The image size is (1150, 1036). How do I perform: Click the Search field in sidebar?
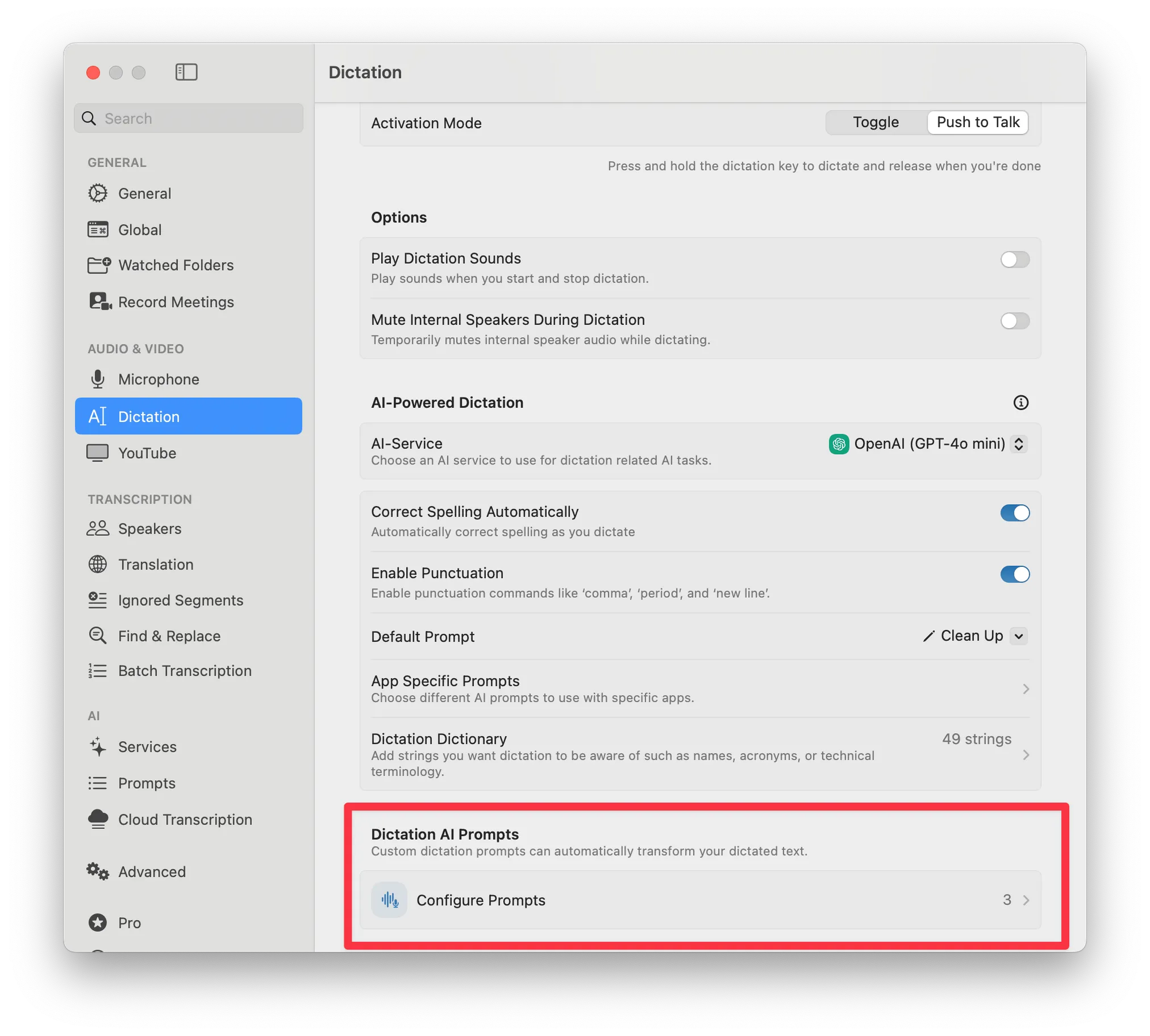(195, 118)
